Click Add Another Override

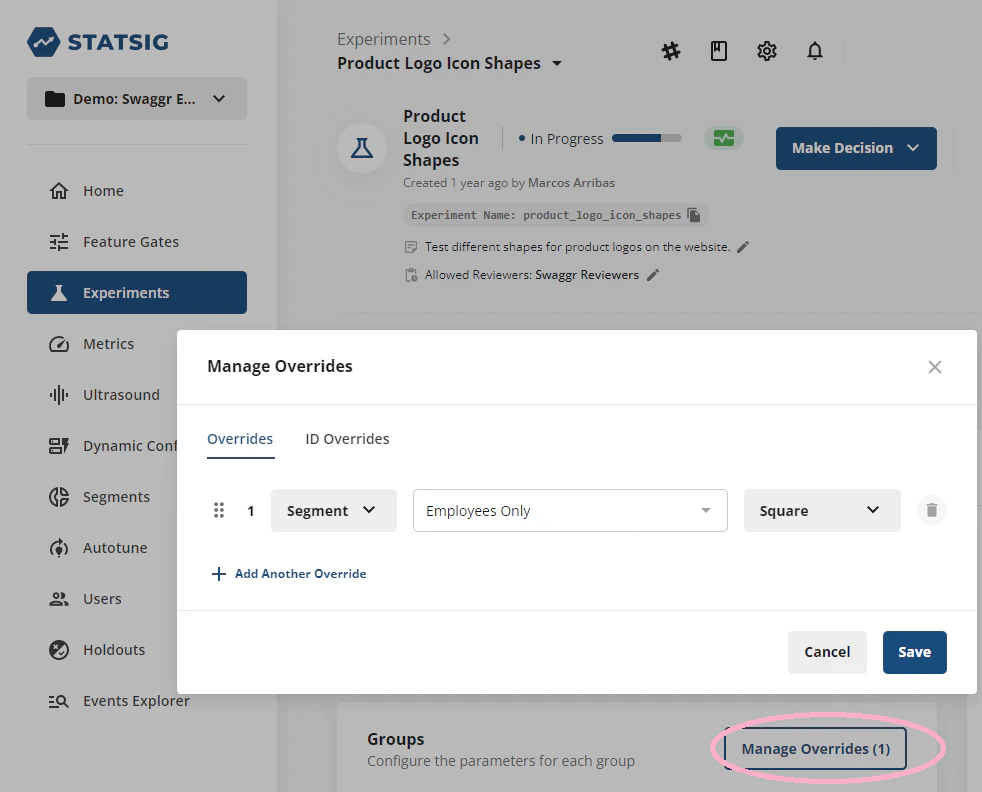(x=289, y=574)
